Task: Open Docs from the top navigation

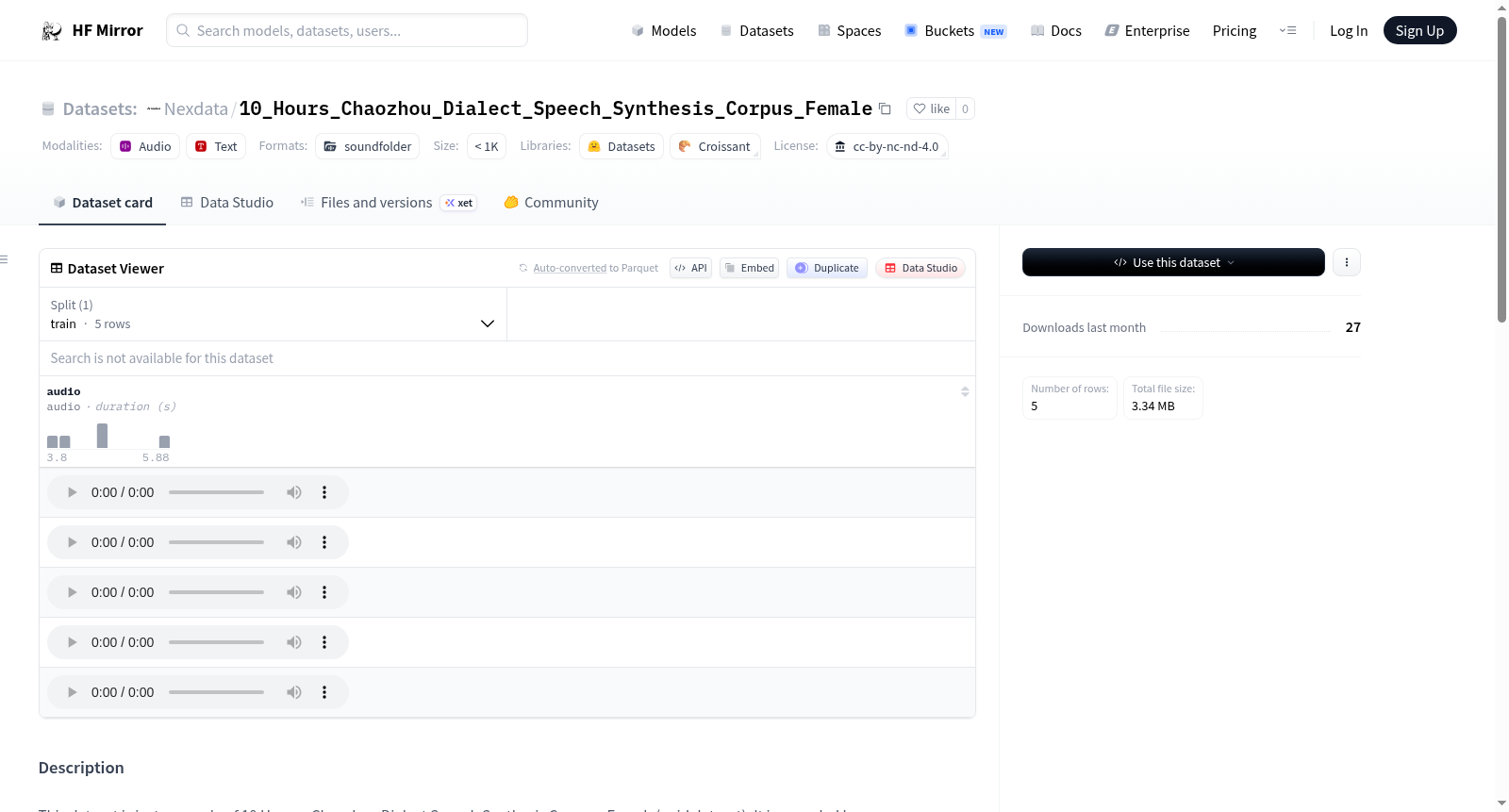Action: [x=1056, y=30]
